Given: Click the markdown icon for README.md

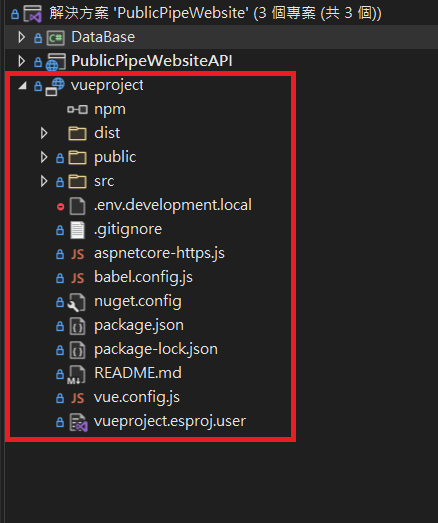Looking at the screenshot, I should tap(76, 374).
